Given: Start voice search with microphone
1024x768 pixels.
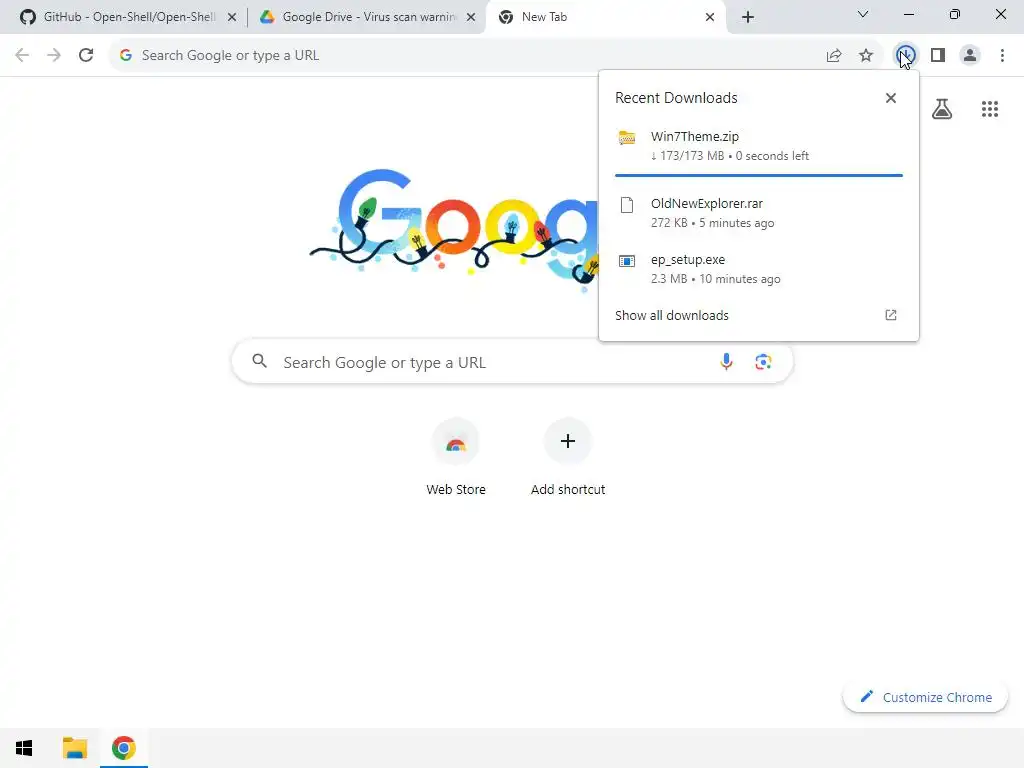Looking at the screenshot, I should (x=726, y=361).
